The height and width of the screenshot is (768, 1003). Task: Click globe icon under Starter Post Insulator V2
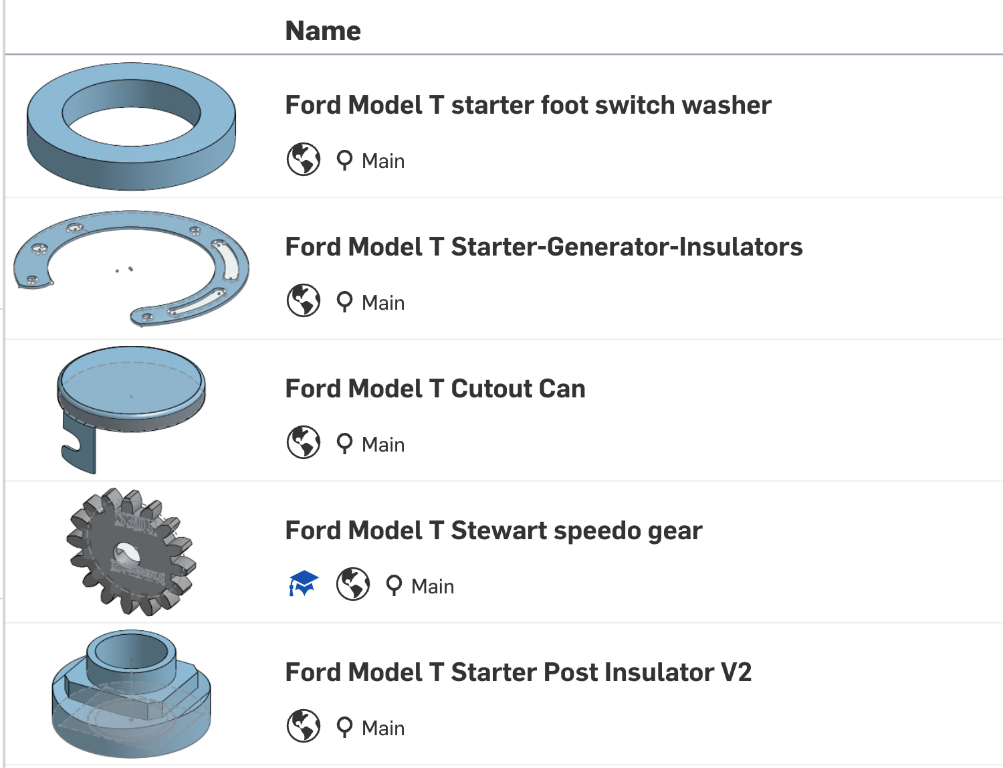(x=303, y=728)
